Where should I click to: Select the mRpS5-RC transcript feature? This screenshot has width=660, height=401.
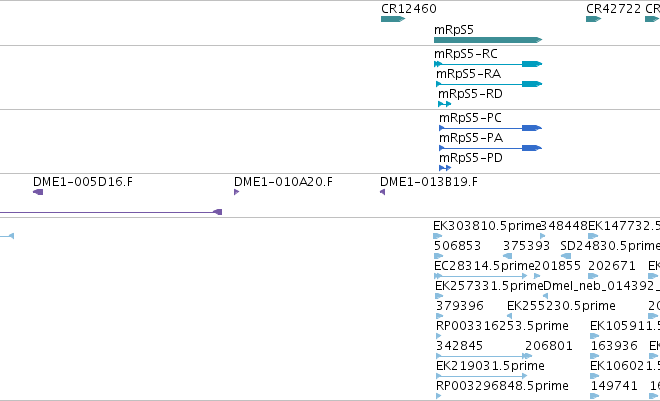pyautogui.click(x=488, y=64)
